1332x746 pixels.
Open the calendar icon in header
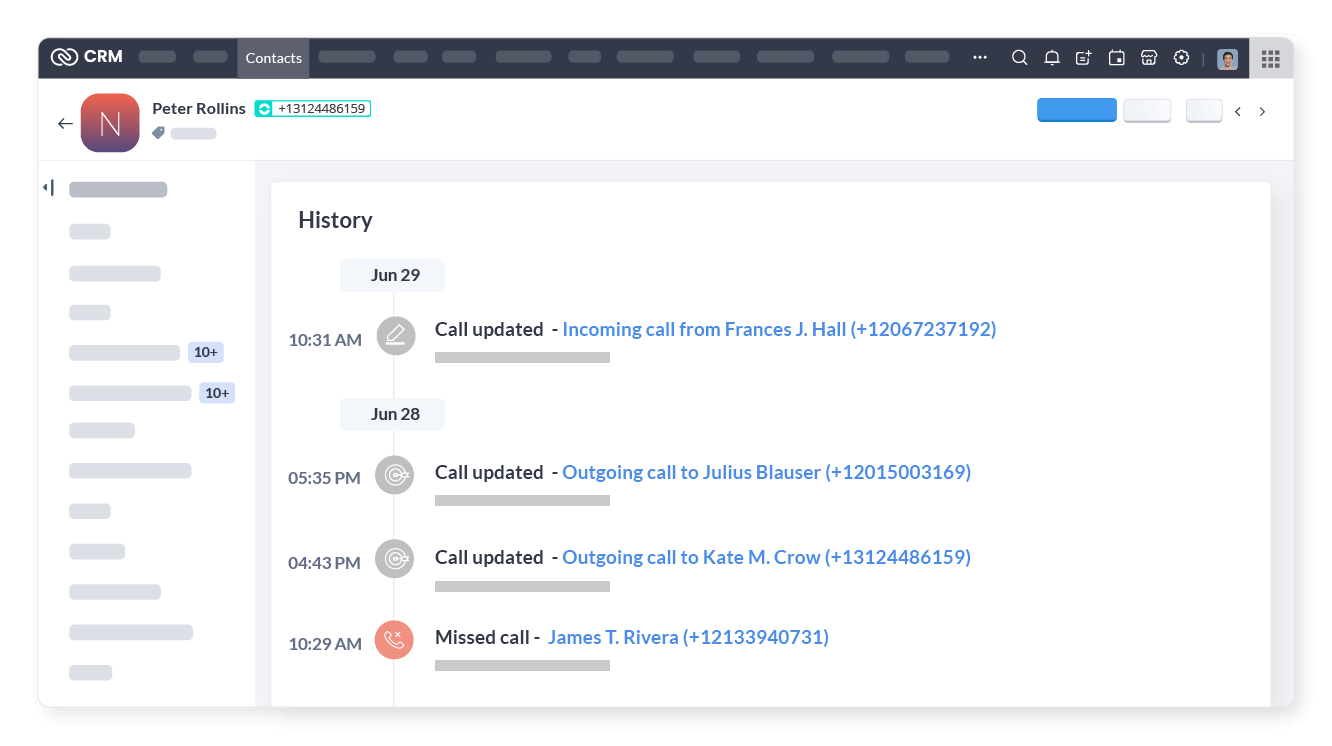pyautogui.click(x=1116, y=58)
